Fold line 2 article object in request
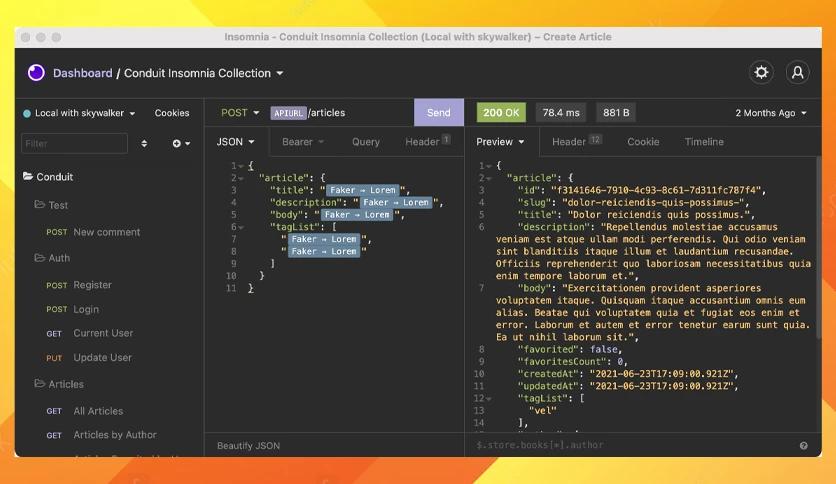Viewport: 836px width, 484px height. click(x=241, y=179)
